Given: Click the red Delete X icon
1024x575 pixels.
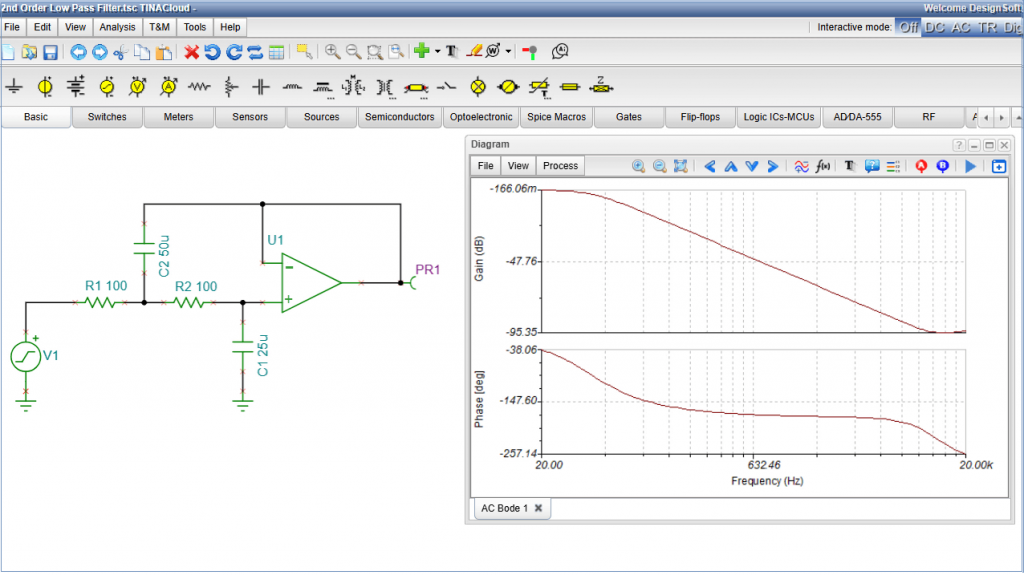Looking at the screenshot, I should 191,52.
